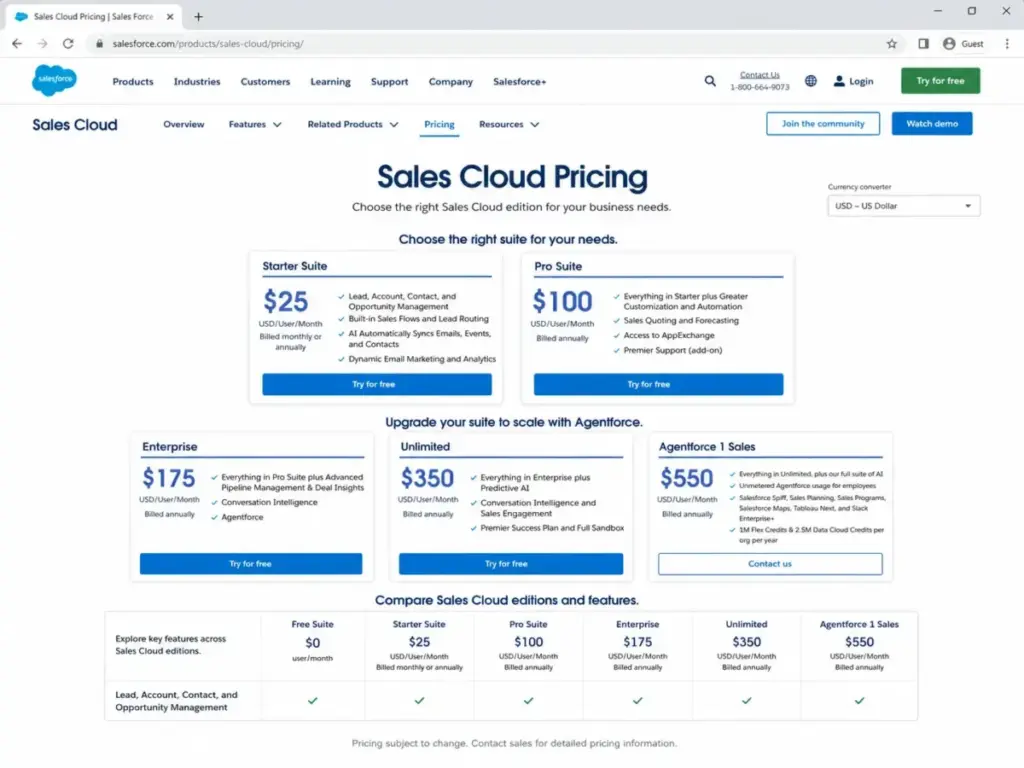The width and height of the screenshot is (1024, 768).
Task: Click Contact us under Agentforce 1 Sales
Action: (770, 564)
